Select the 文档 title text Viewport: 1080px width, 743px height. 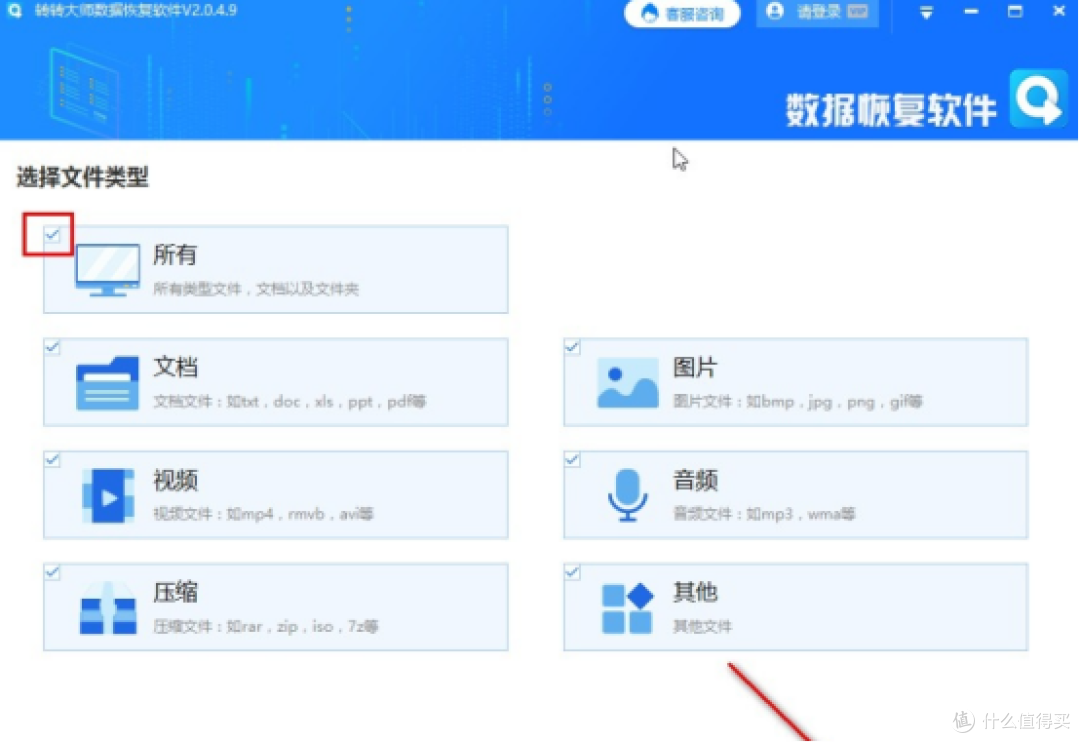(x=175, y=367)
